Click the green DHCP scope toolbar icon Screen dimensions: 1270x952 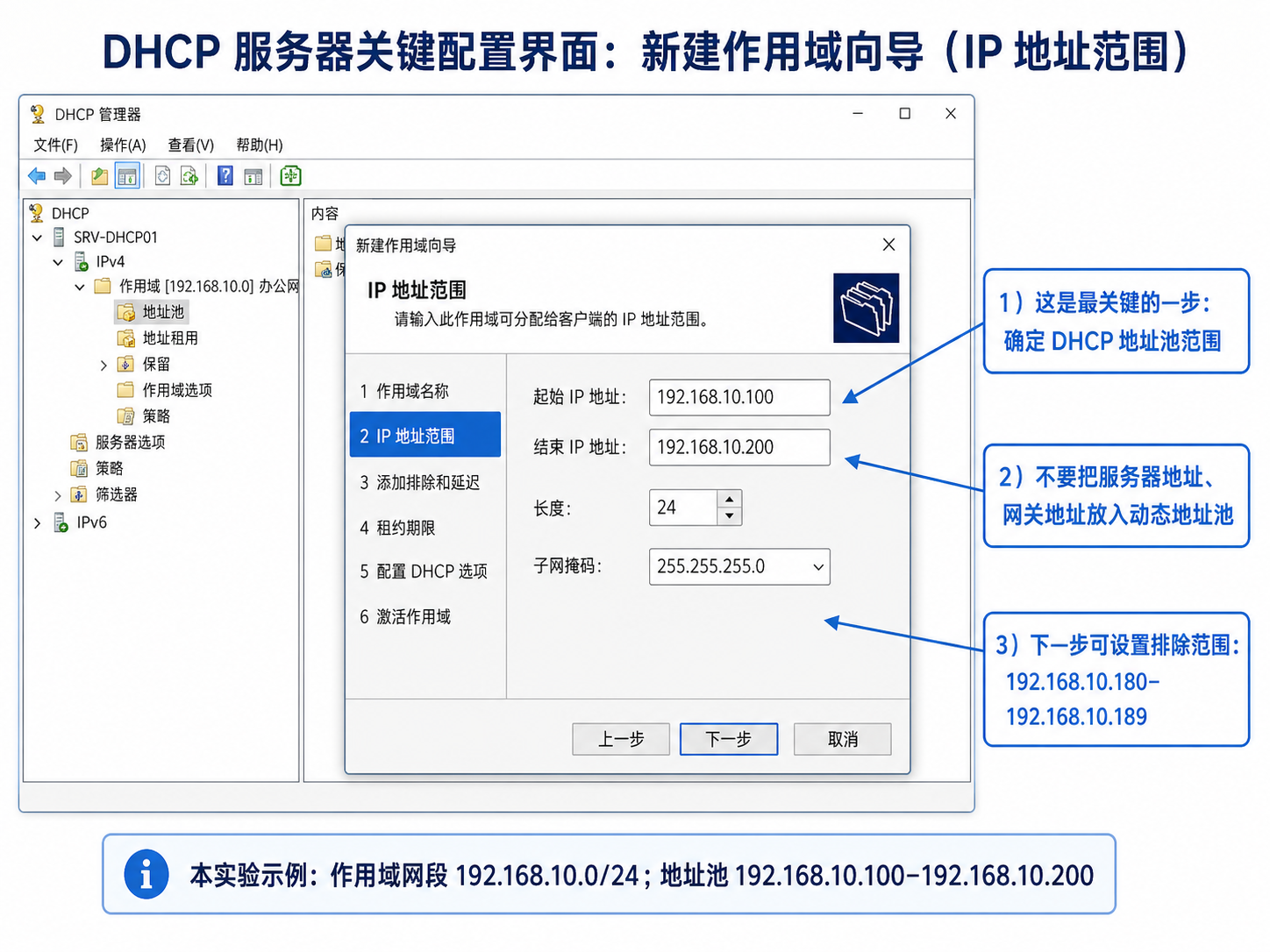(x=290, y=176)
